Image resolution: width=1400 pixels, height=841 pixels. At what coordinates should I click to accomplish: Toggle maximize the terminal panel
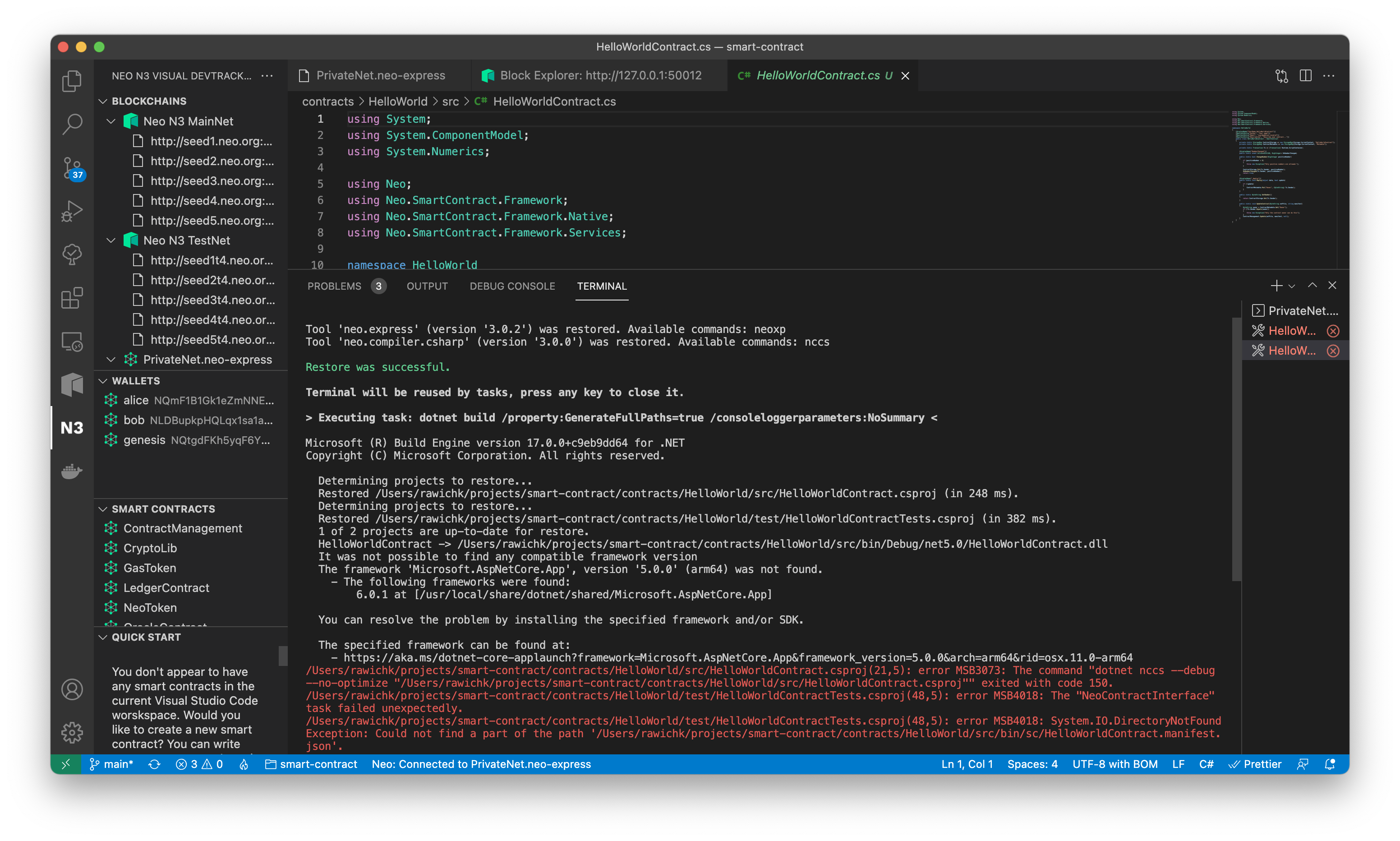[1313, 286]
